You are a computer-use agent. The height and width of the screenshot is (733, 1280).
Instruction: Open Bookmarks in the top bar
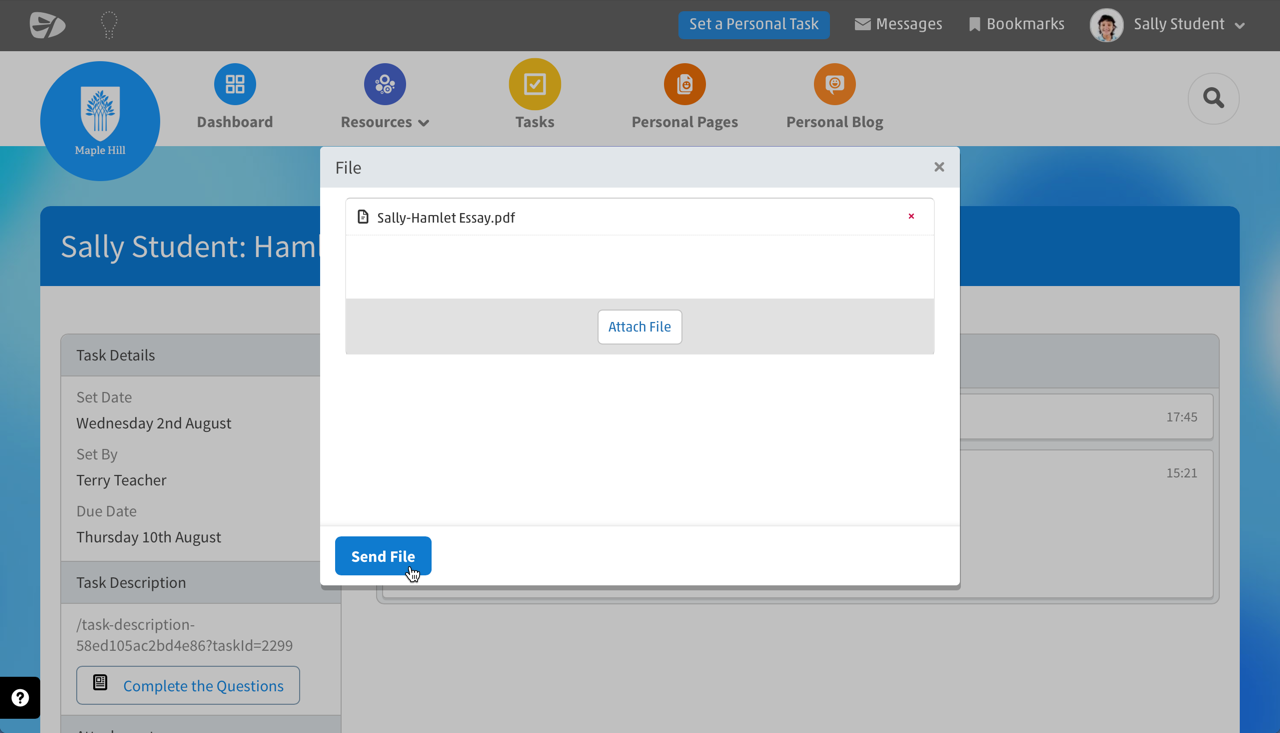tap(1016, 25)
